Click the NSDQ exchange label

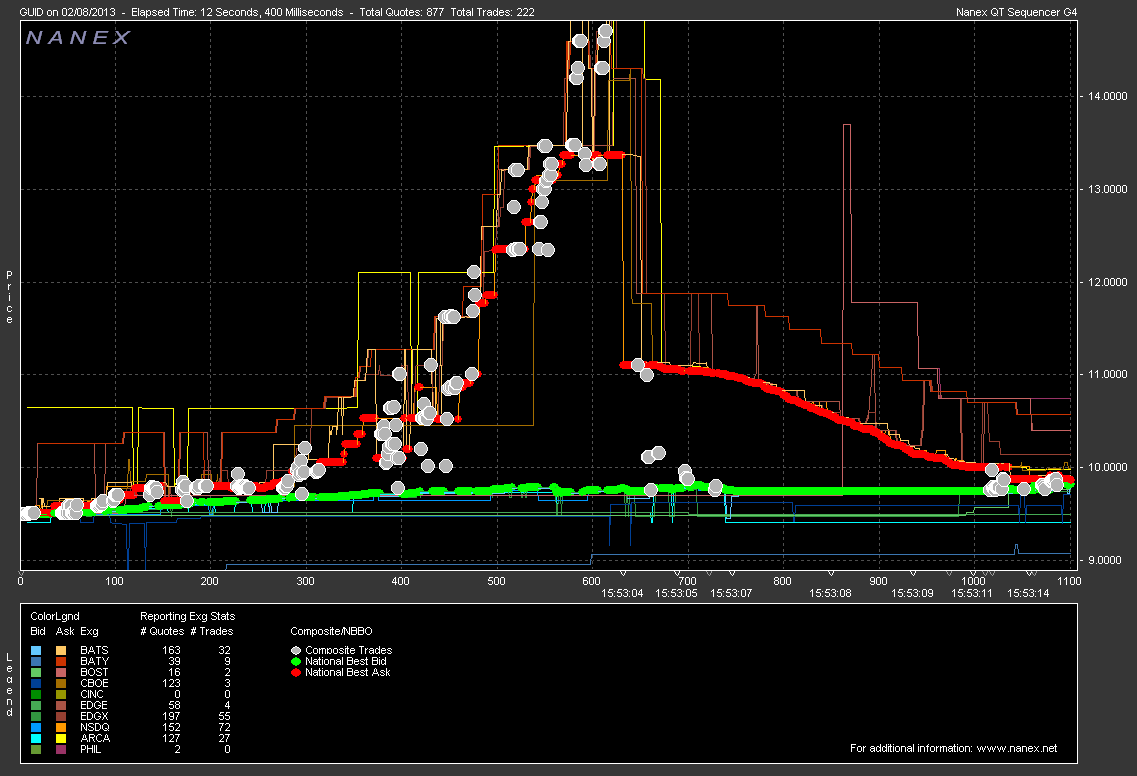[x=95, y=727]
